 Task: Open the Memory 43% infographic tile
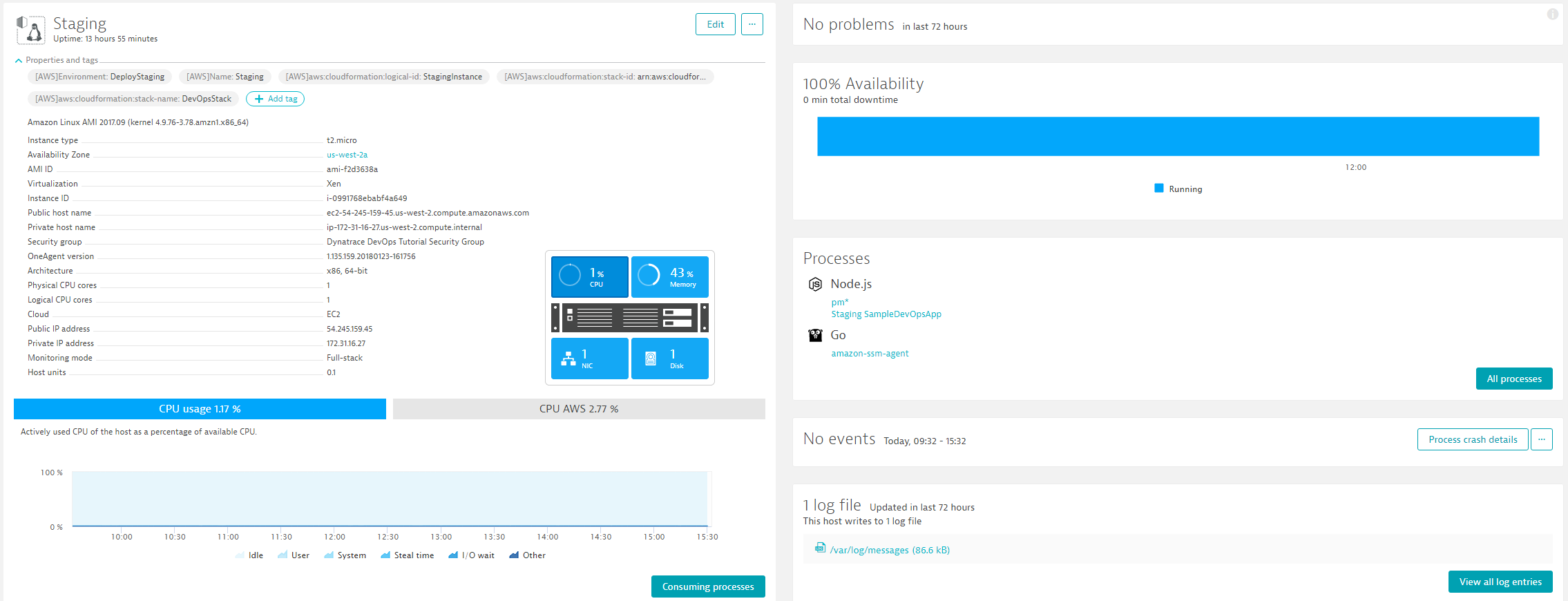[x=670, y=277]
